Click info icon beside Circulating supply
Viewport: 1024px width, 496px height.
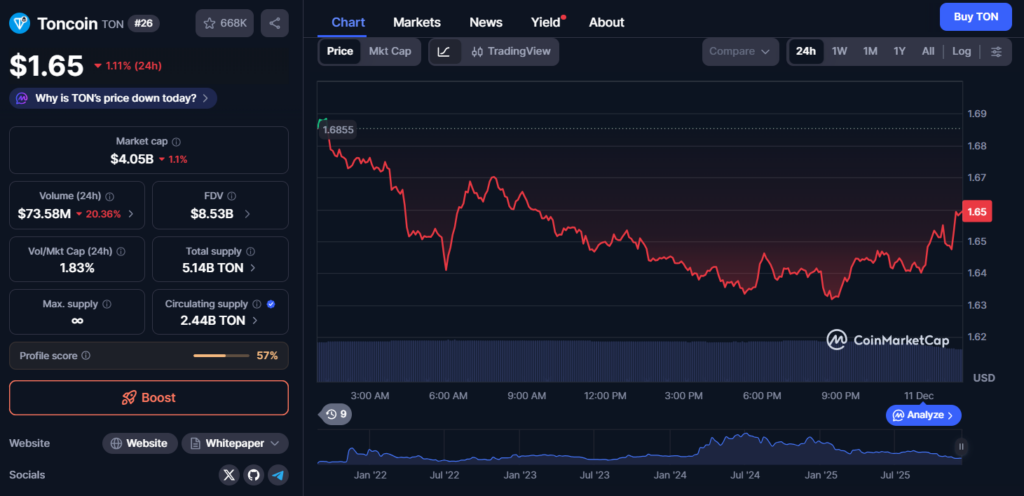click(x=257, y=304)
